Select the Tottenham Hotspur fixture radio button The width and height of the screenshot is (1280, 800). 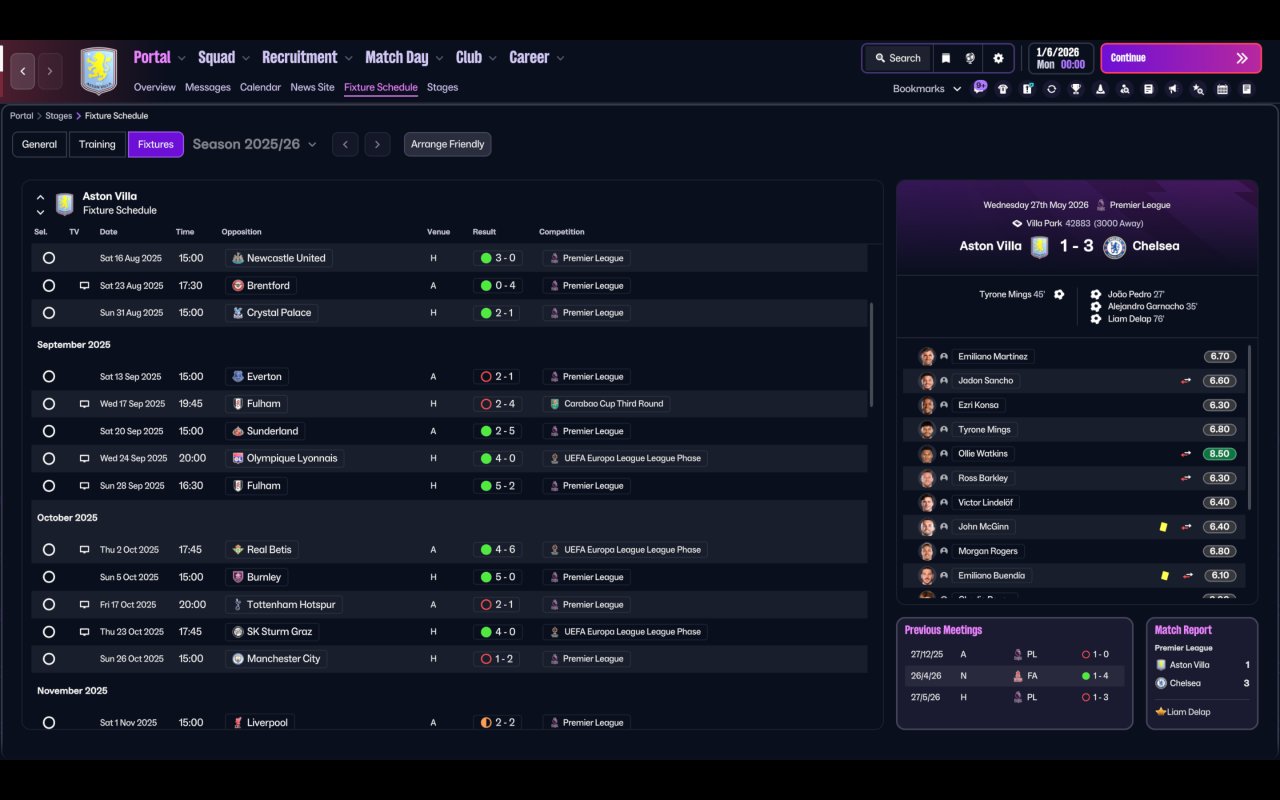[49, 605]
